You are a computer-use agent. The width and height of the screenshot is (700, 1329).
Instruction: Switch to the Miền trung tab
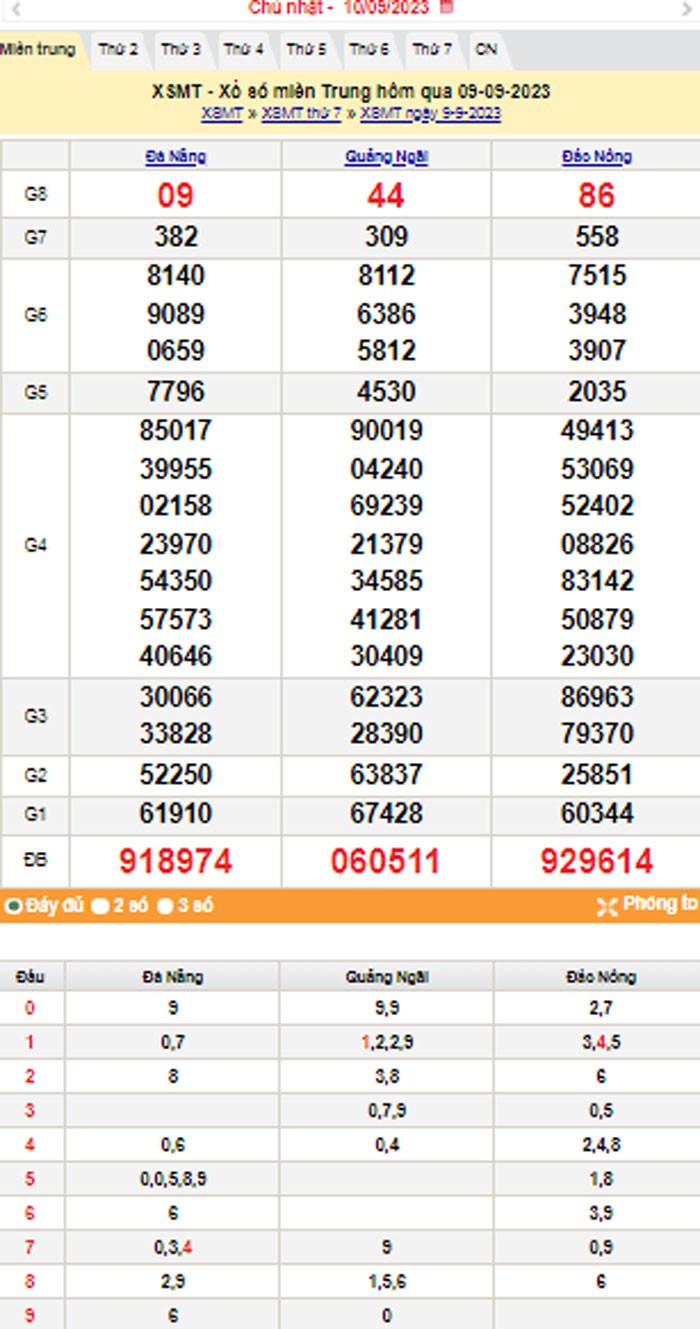pos(38,49)
